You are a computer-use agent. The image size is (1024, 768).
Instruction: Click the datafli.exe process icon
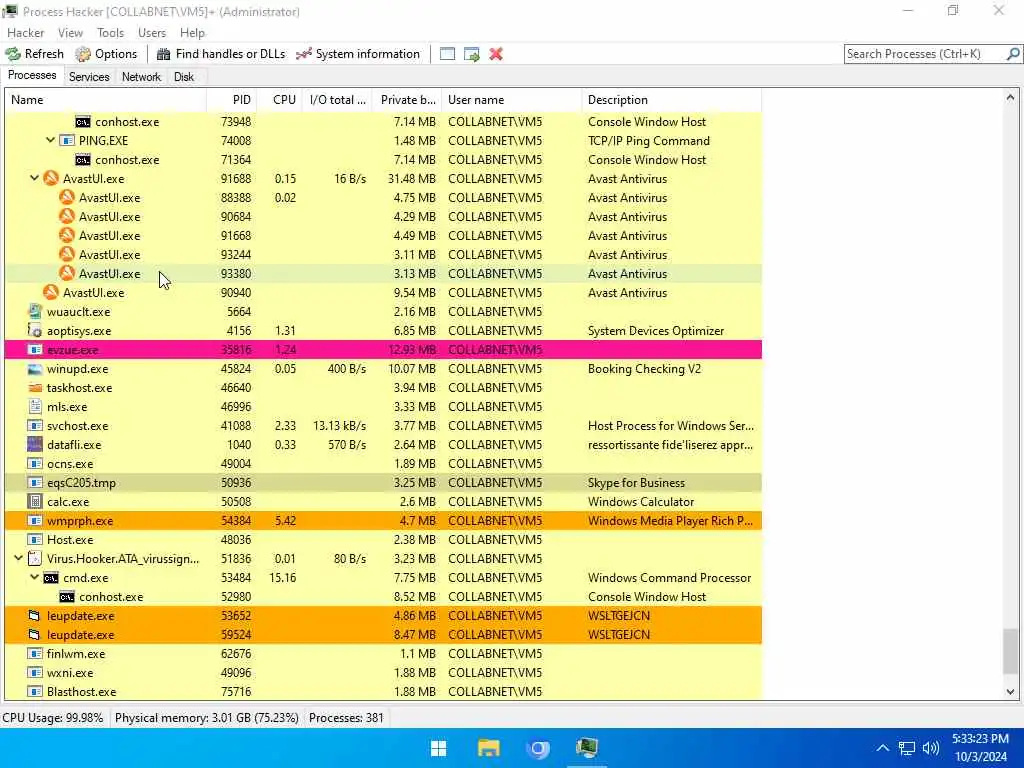35,445
